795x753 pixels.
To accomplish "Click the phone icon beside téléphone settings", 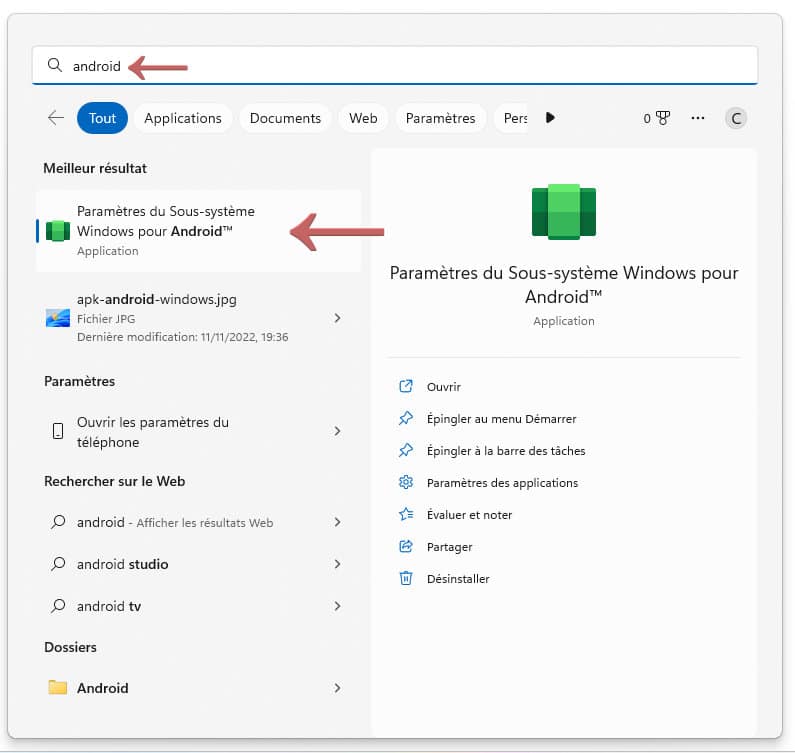I will tap(58, 431).
